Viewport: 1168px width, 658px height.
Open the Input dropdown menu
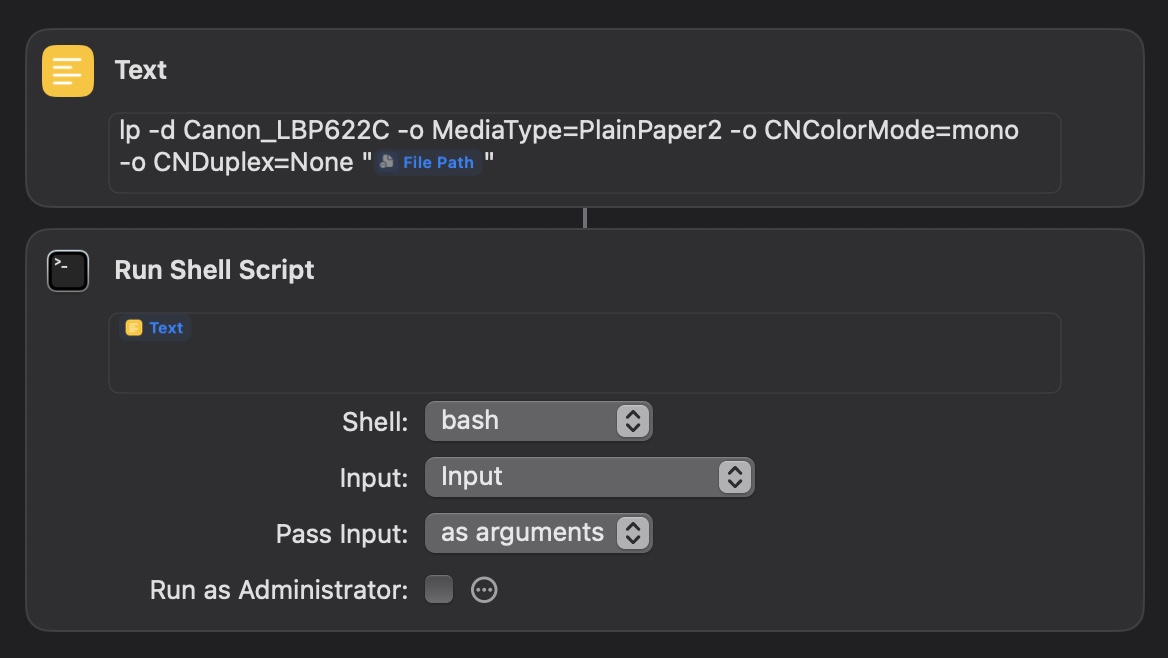pos(589,477)
